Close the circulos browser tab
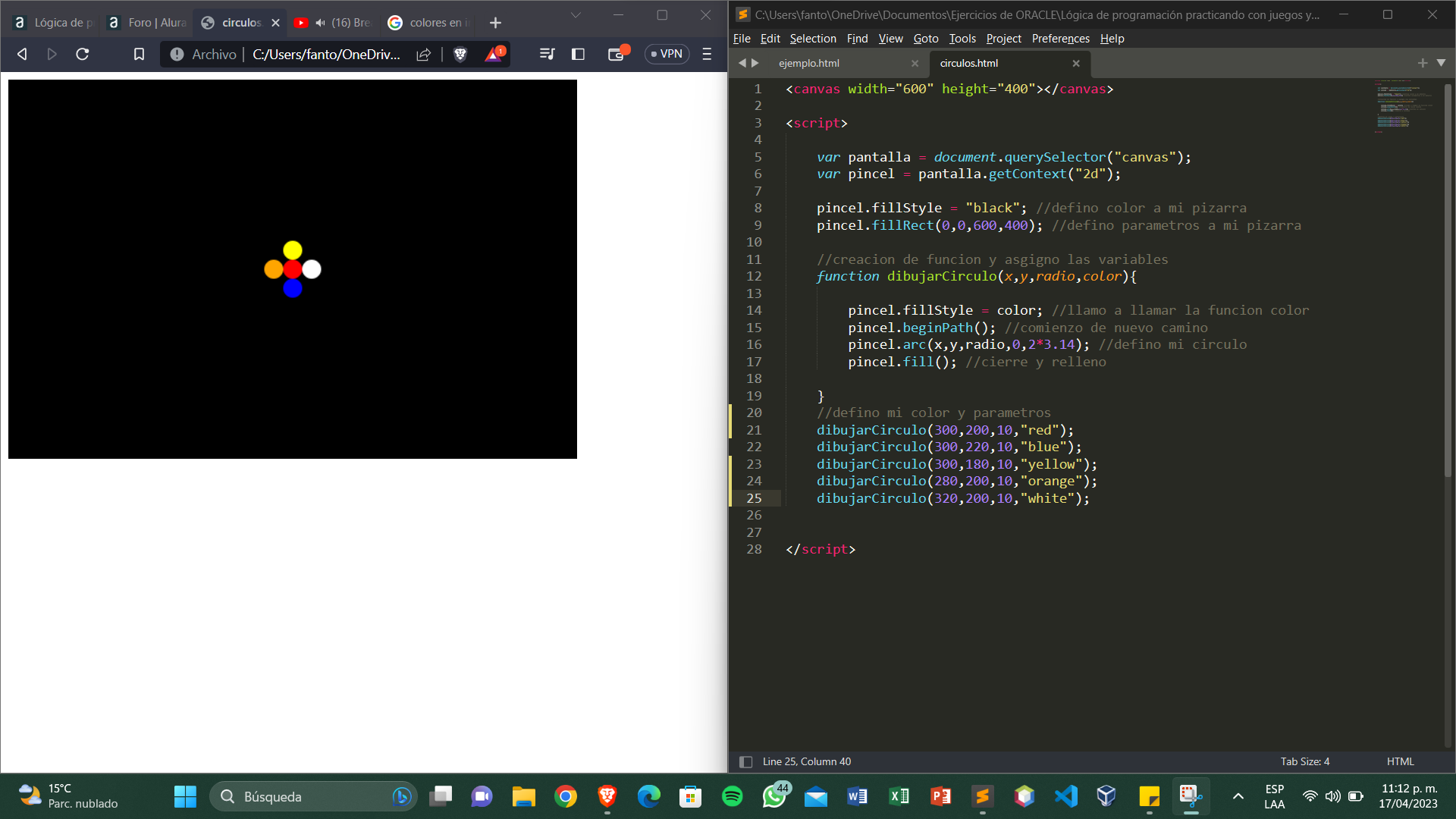The height and width of the screenshot is (819, 1456). click(275, 23)
